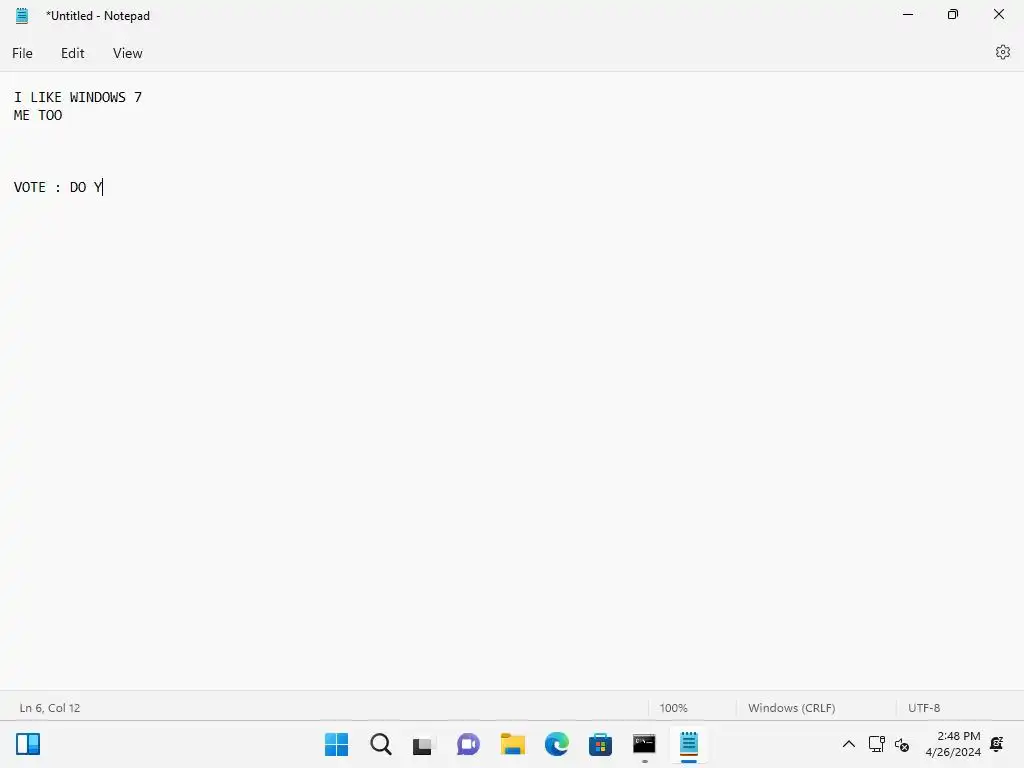The height and width of the screenshot is (768, 1024).
Task: Place cursor in 'VOTE : DO Y' line
Action: 58,187
